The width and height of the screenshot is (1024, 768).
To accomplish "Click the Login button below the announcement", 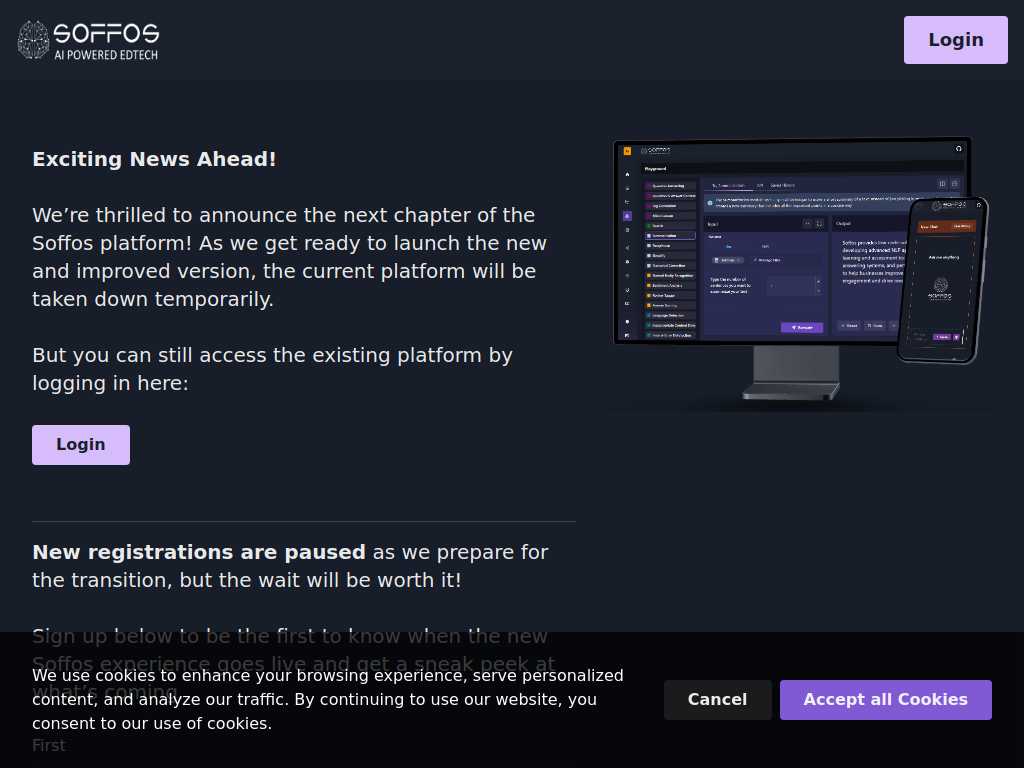I will (x=81, y=445).
